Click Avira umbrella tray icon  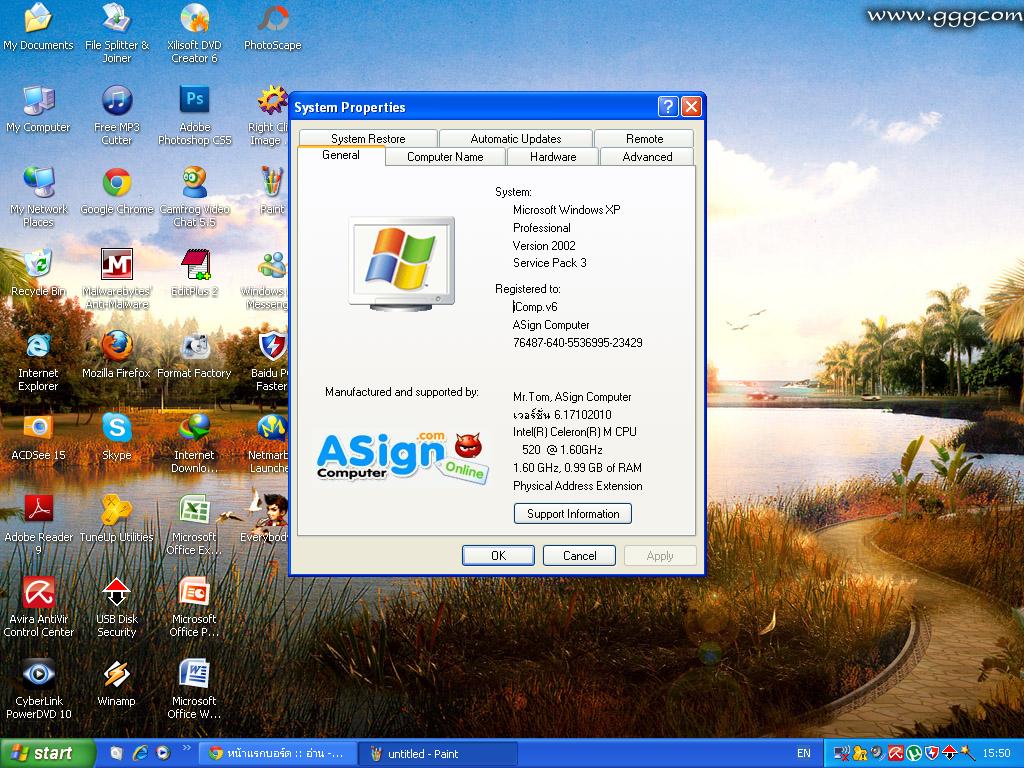point(895,754)
